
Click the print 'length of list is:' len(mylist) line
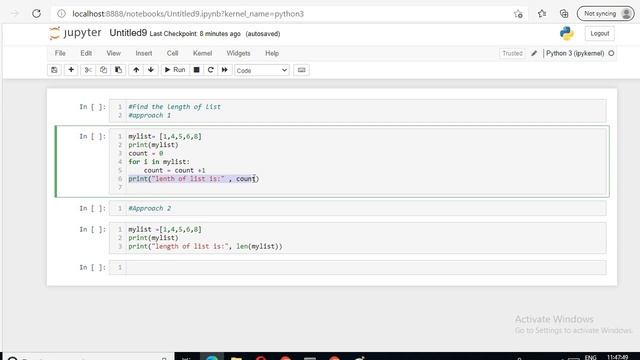[205, 247]
